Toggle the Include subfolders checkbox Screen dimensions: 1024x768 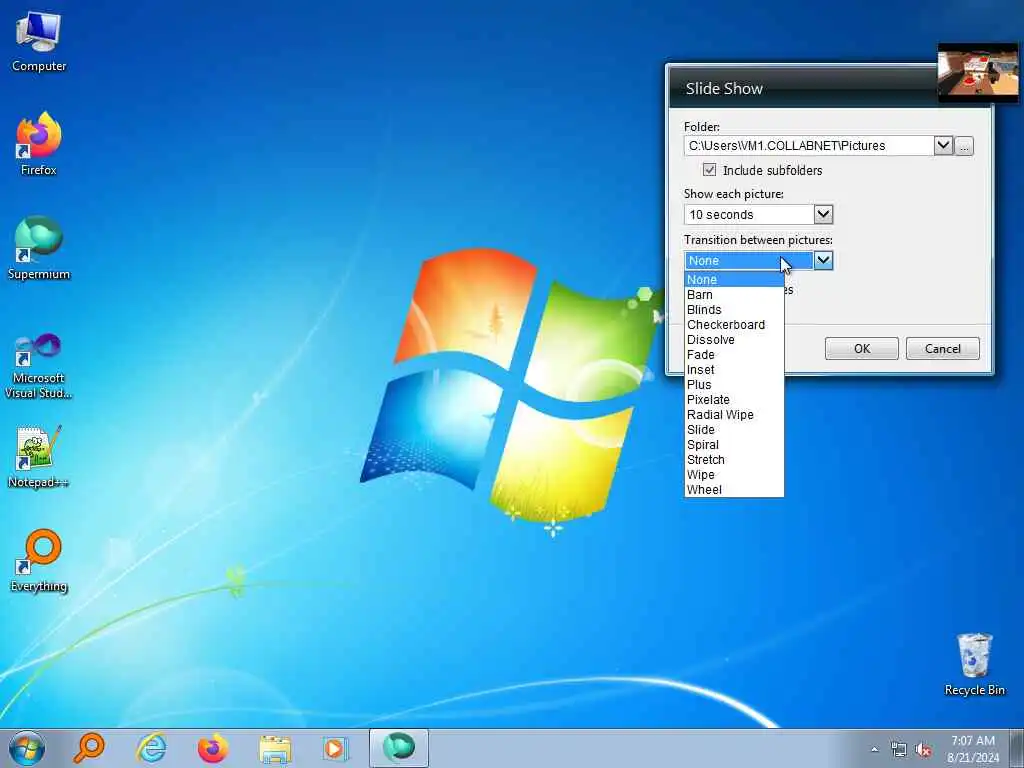pyautogui.click(x=709, y=170)
